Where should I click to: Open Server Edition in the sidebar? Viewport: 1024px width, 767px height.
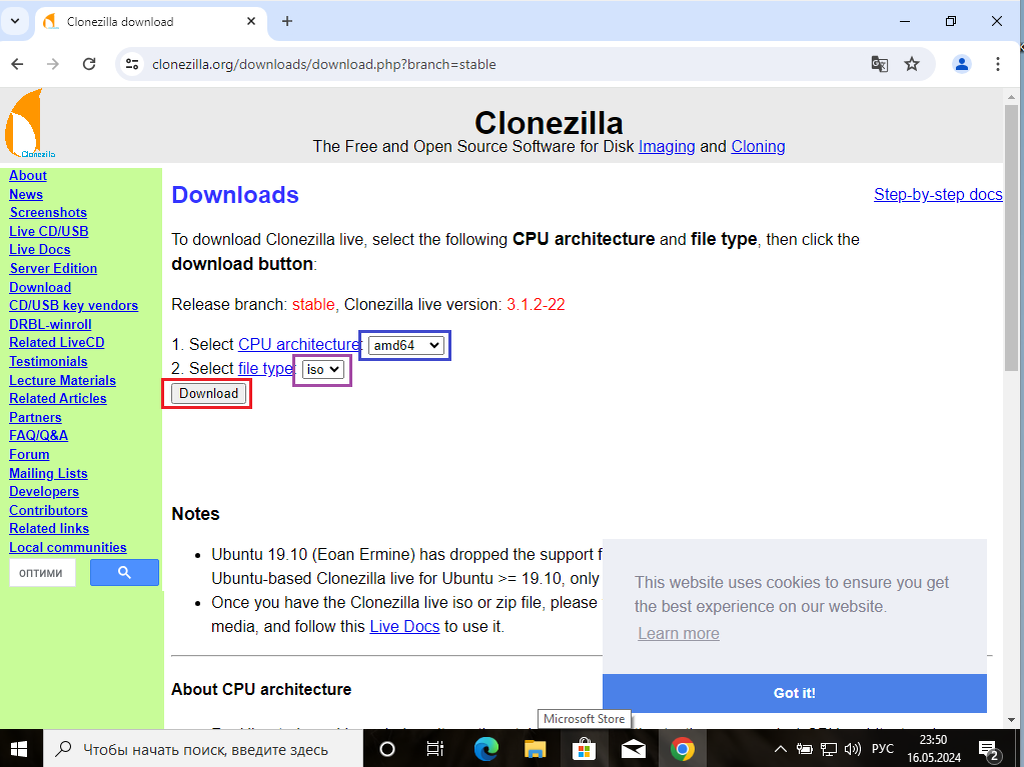tap(54, 269)
